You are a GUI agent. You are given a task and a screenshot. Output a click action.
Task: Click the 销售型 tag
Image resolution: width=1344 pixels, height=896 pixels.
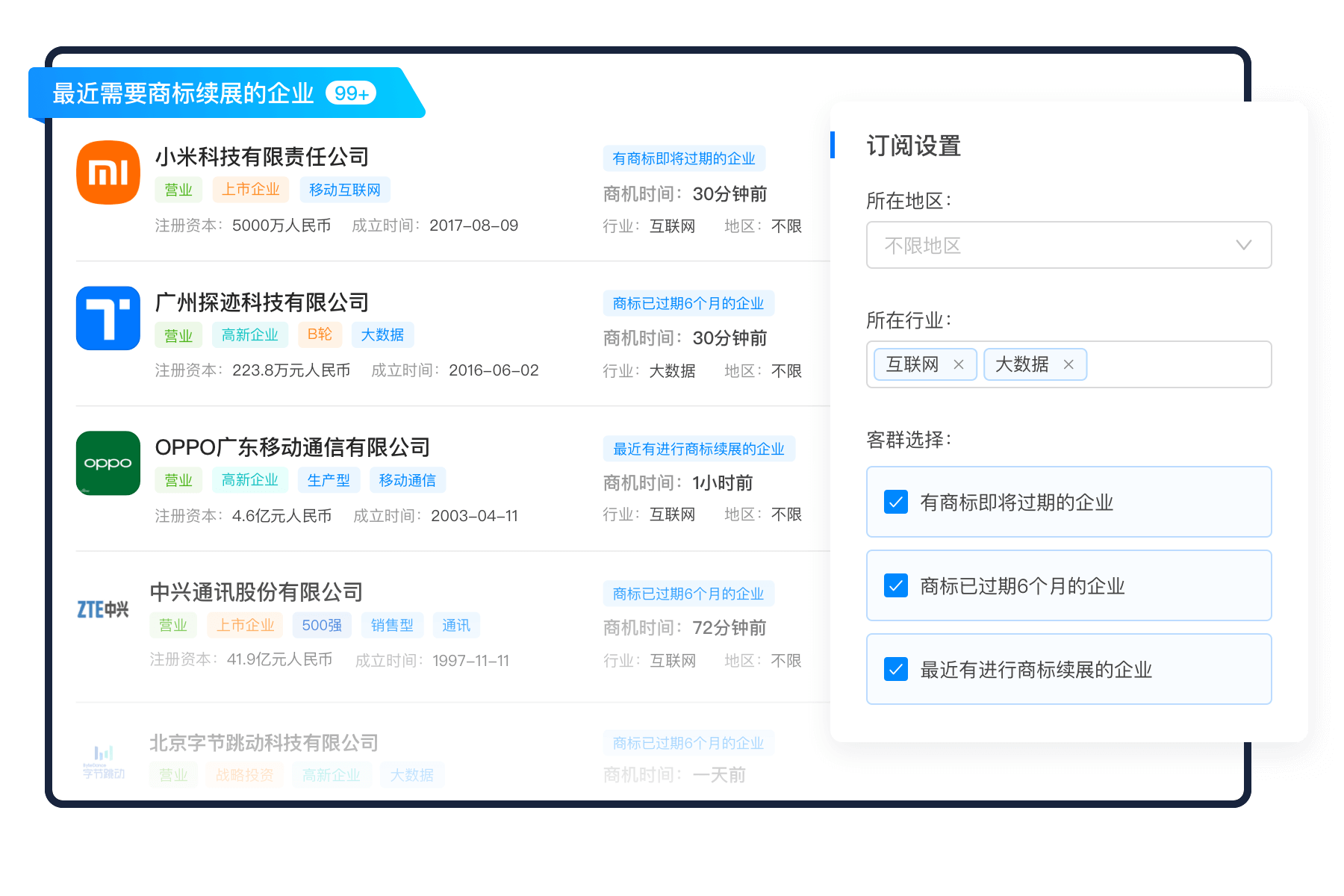[x=392, y=625]
